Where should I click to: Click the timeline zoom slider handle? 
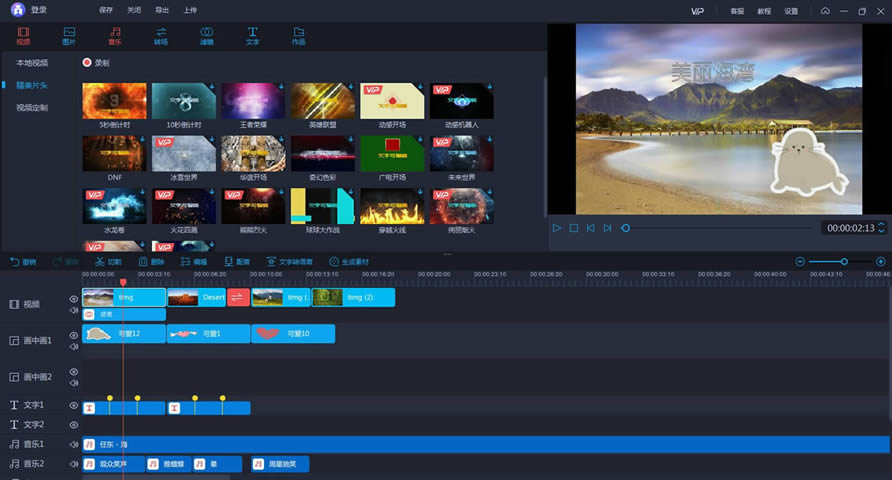coord(844,262)
